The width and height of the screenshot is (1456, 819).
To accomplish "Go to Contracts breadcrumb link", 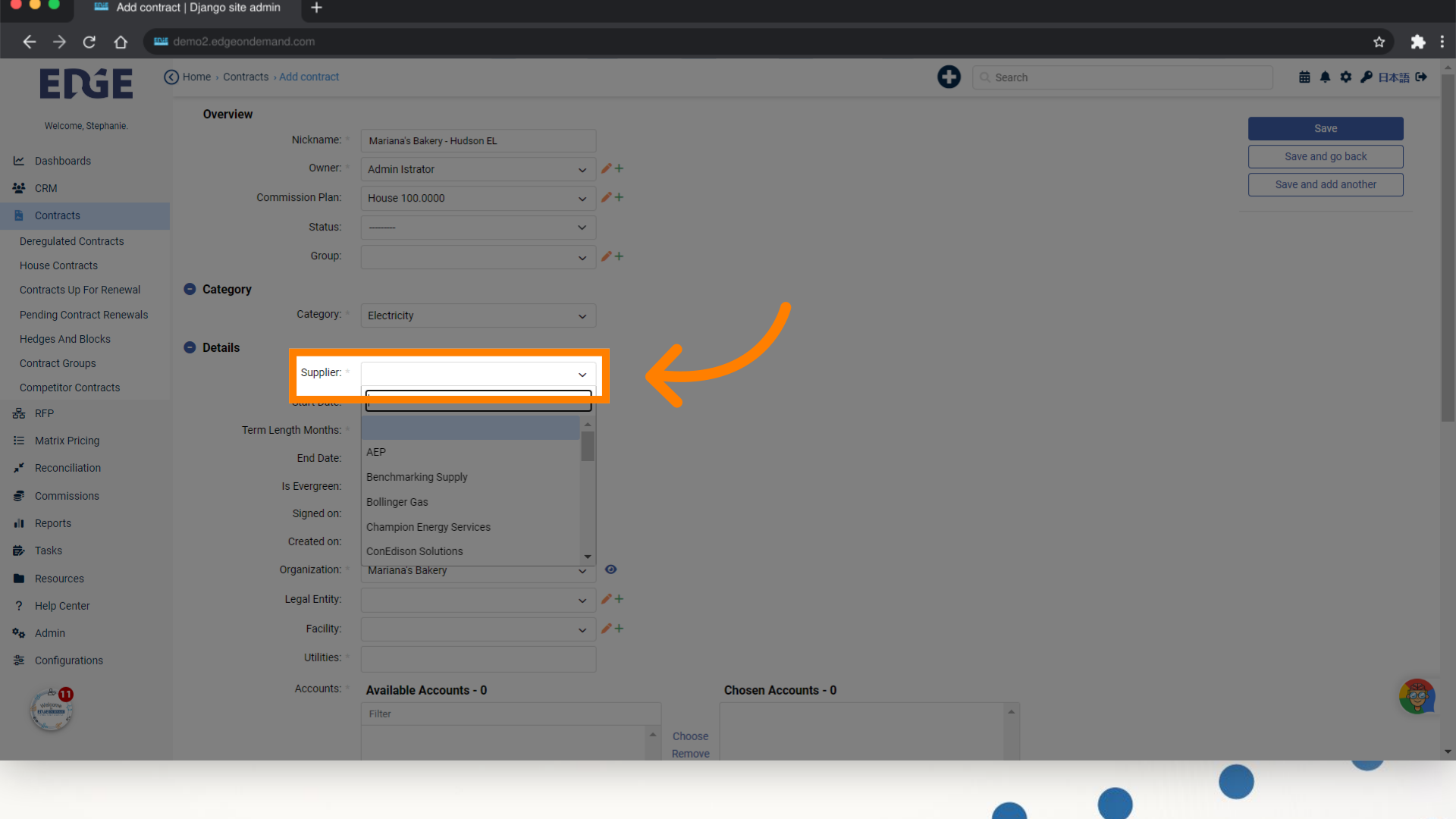I will pyautogui.click(x=246, y=77).
